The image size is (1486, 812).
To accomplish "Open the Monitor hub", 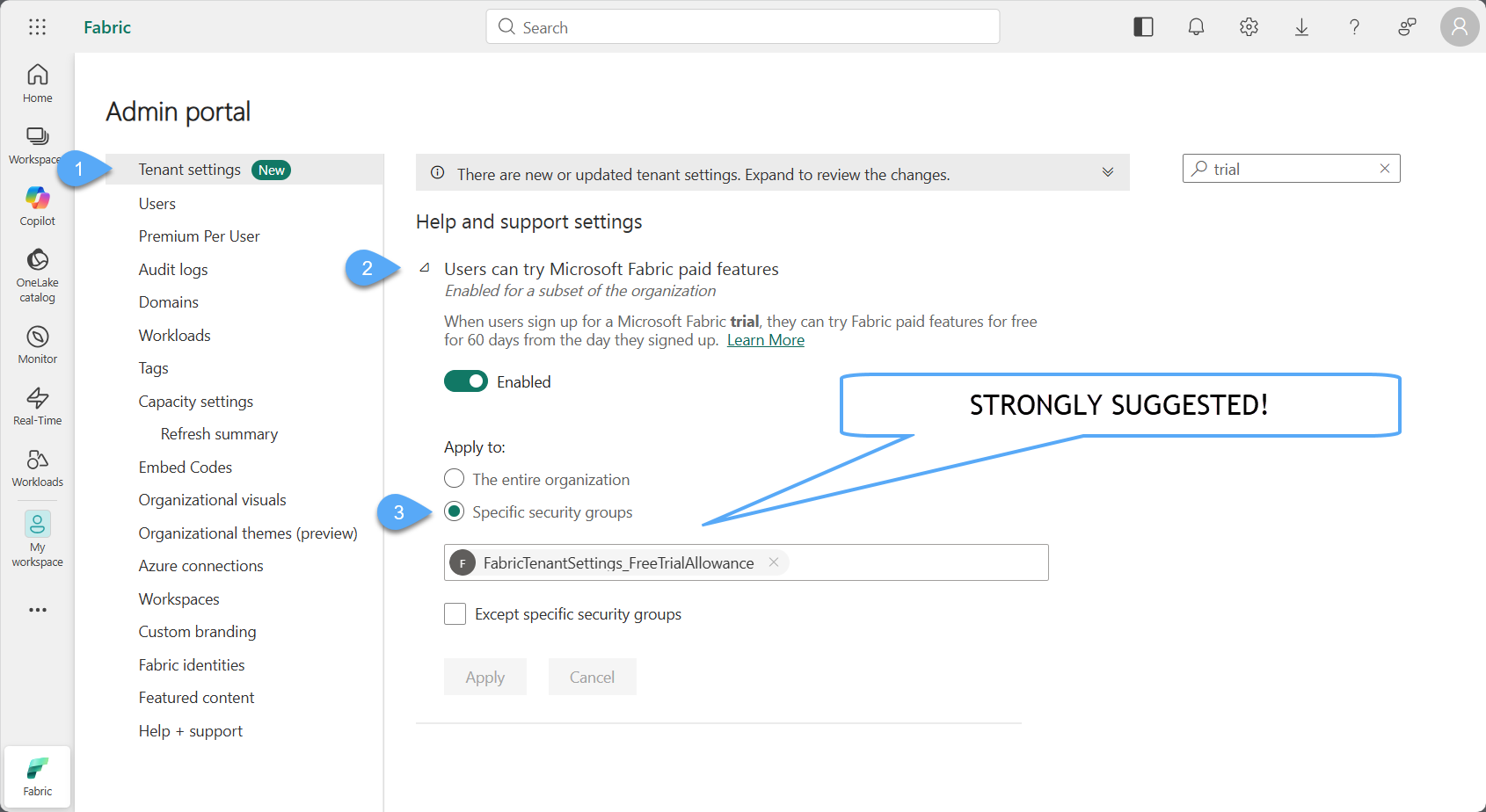I will tap(37, 344).
